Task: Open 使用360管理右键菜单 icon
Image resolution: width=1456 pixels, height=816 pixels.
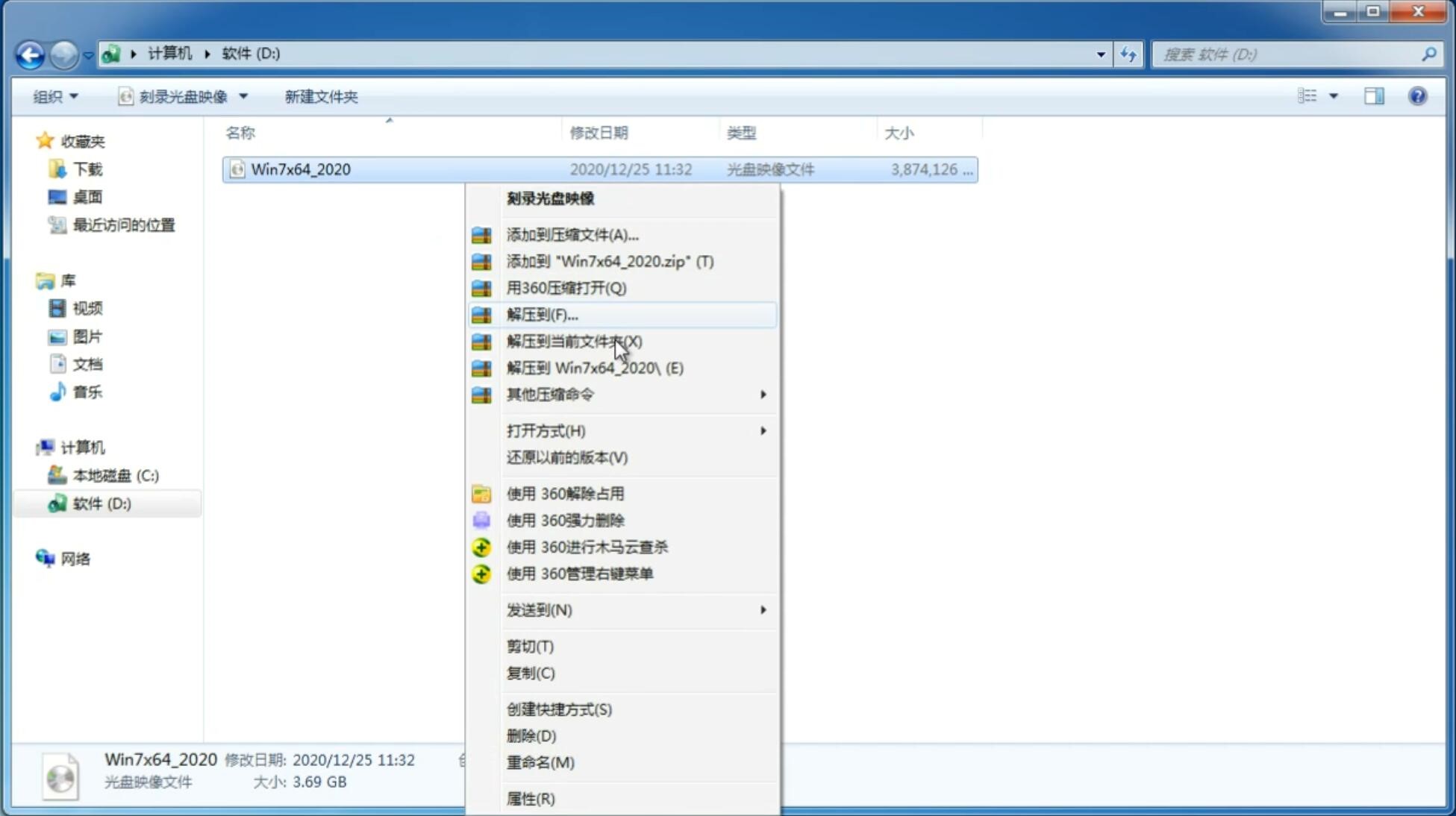Action: [x=480, y=573]
